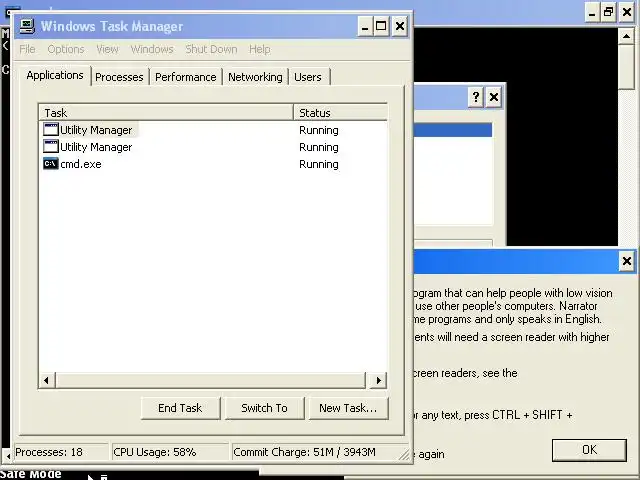Select highlighted item in background dialog list
Screen dimensions: 640x480
pos(453,130)
